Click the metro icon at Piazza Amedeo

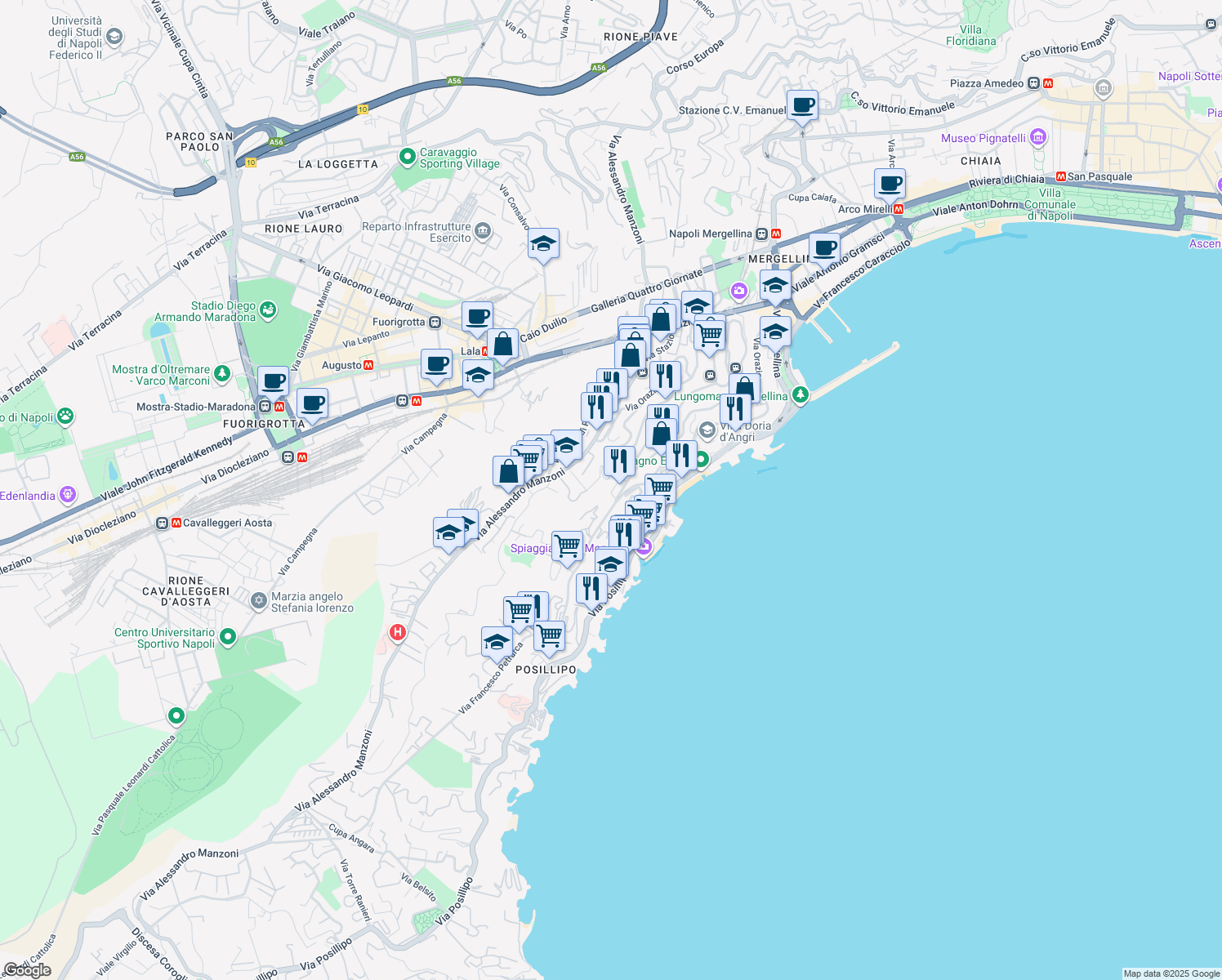tap(1048, 82)
